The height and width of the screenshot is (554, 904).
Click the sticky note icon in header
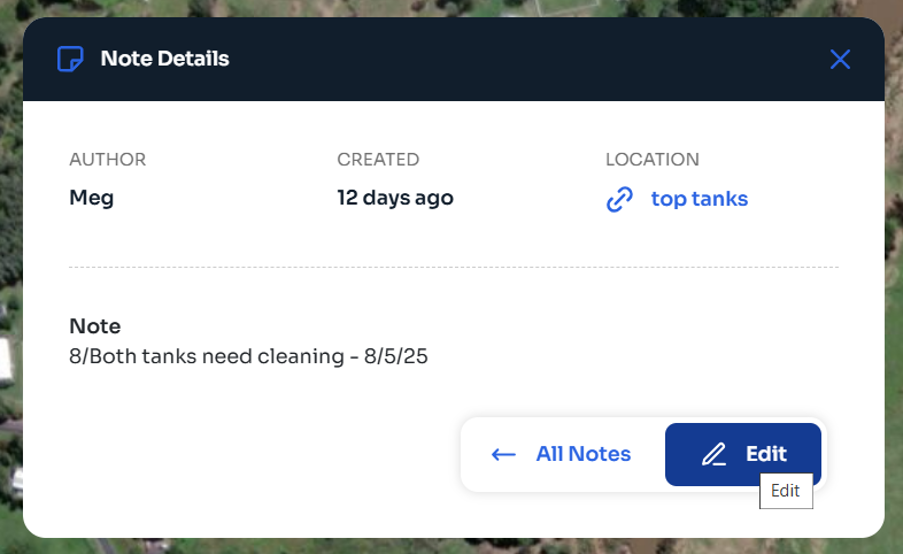tap(70, 59)
